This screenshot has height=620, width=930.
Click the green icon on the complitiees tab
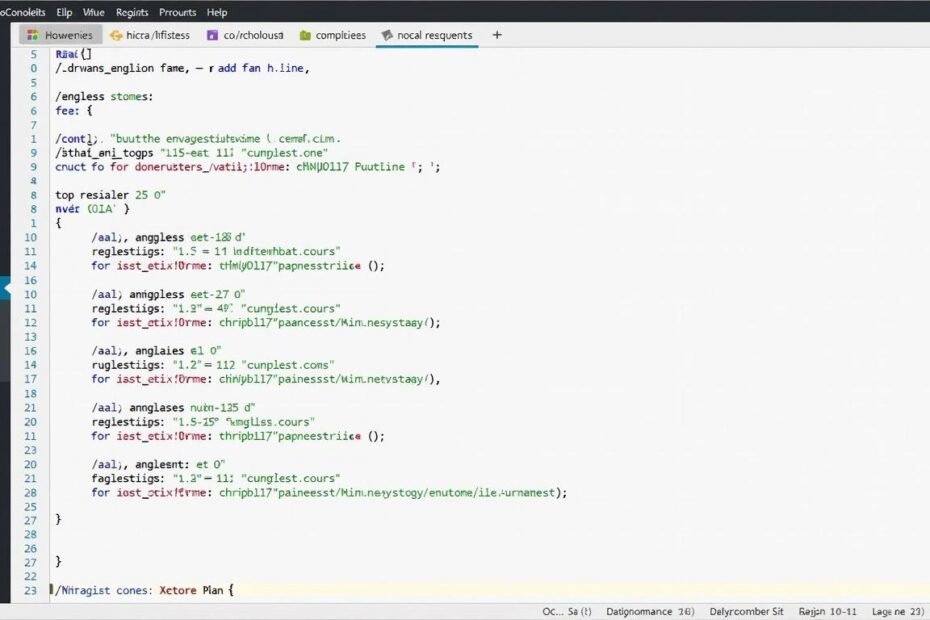tap(303, 35)
